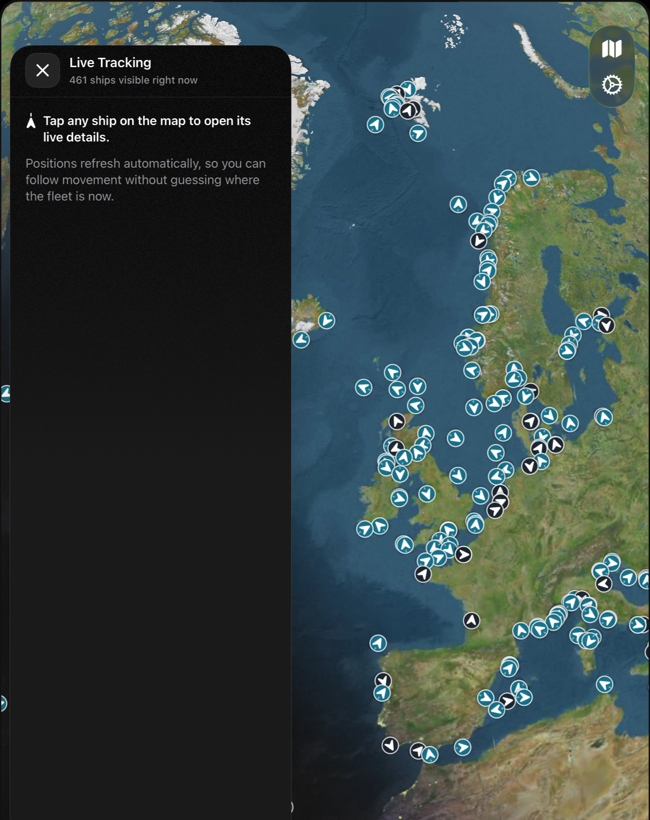The image size is (650, 820).
Task: Click the 'Positions refresh automatically' description text
Action: [145, 180]
